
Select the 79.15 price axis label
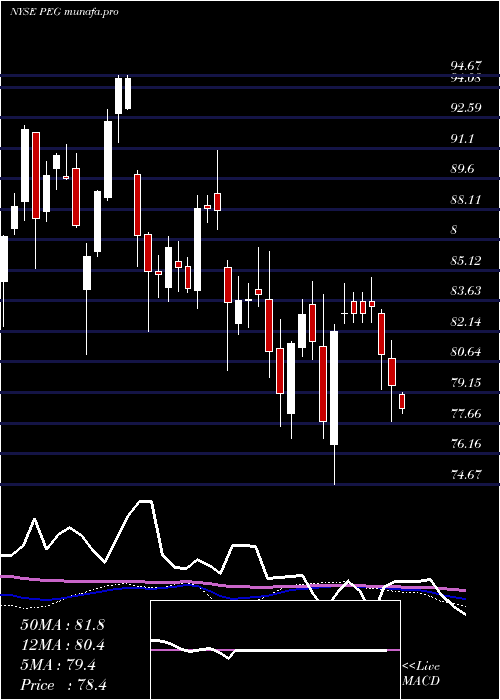tap(466, 383)
